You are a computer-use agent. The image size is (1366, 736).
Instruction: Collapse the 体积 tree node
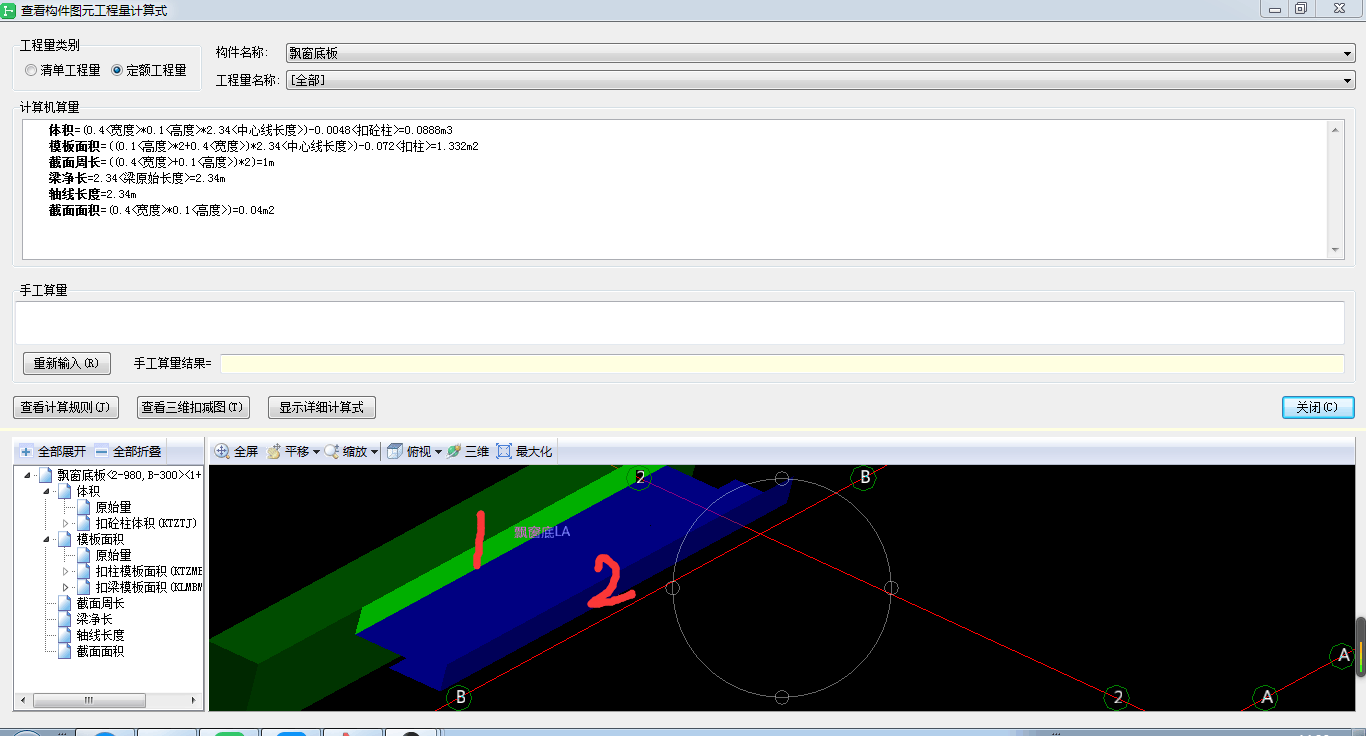[x=46, y=491]
